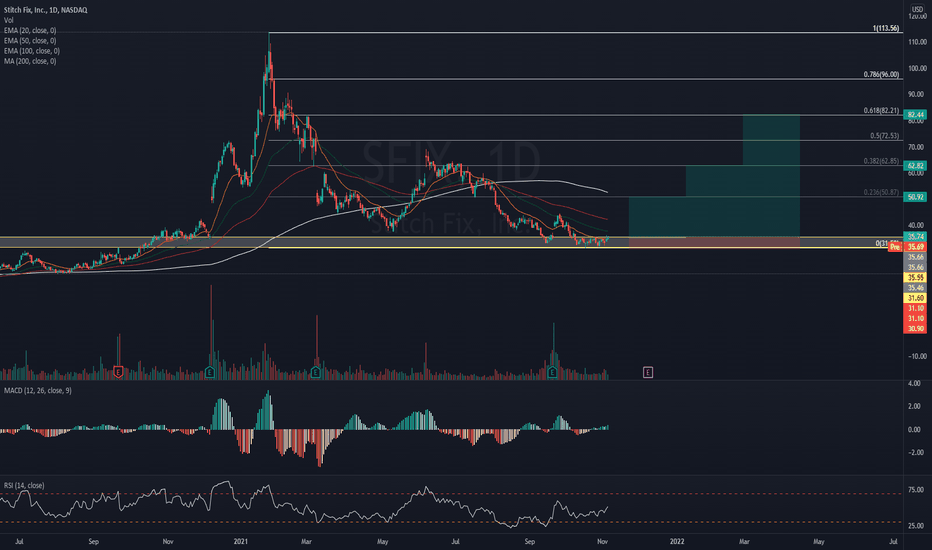Click the 70.00 price axis label
Viewport: 932px width, 550px height.
pos(917,147)
